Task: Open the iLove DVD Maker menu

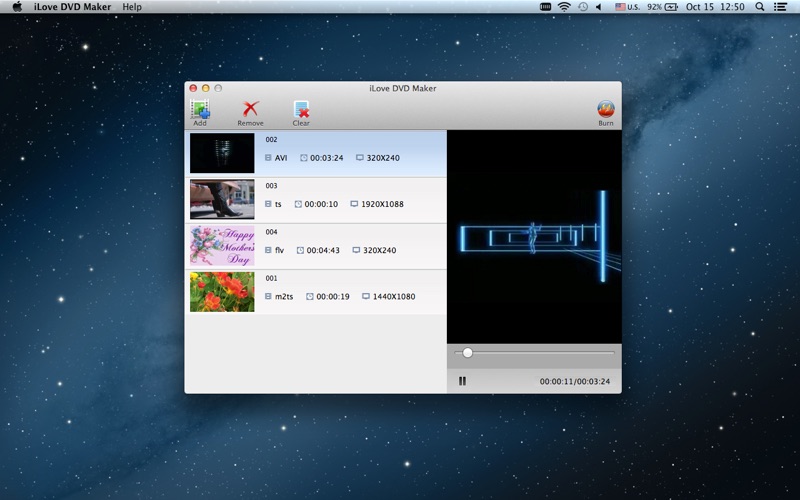Action: click(72, 7)
